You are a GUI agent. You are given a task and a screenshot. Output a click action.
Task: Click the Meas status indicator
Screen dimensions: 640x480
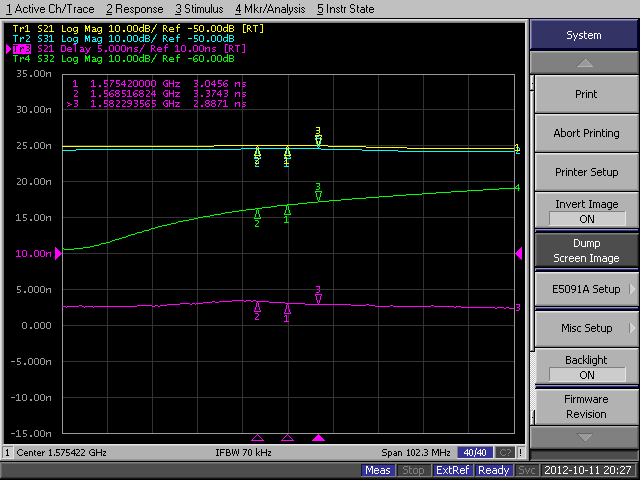click(378, 470)
